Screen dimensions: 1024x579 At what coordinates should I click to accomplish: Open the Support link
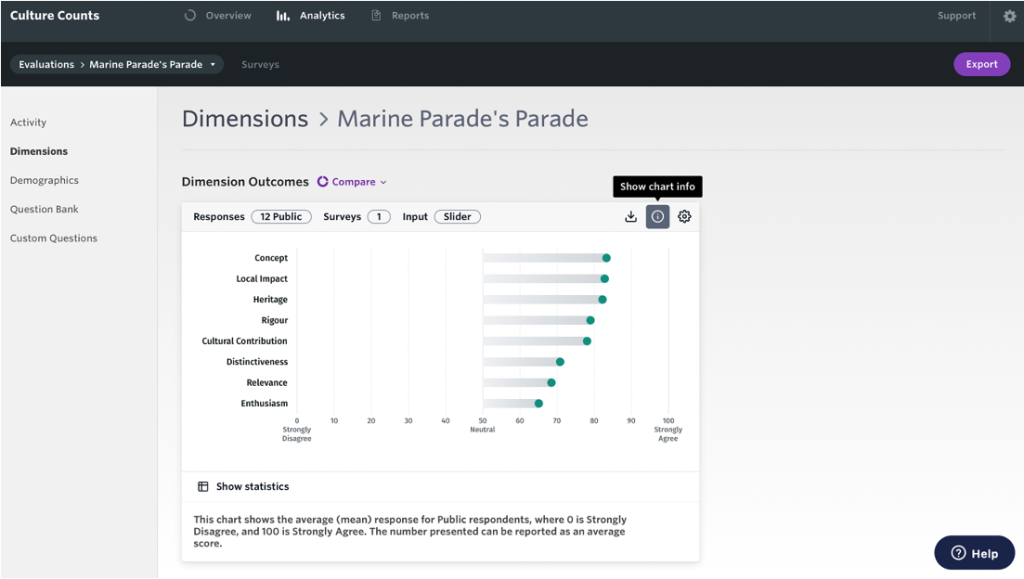pos(956,16)
